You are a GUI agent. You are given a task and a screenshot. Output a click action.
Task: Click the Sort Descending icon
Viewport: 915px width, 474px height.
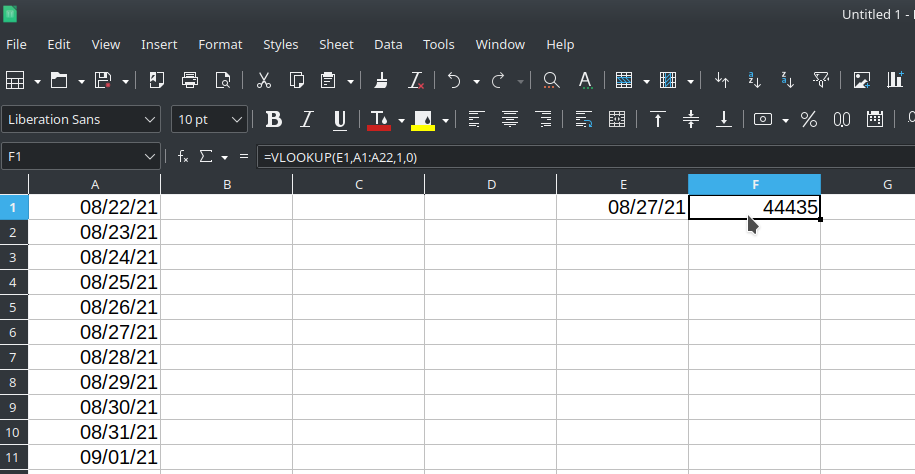pyautogui.click(x=788, y=80)
